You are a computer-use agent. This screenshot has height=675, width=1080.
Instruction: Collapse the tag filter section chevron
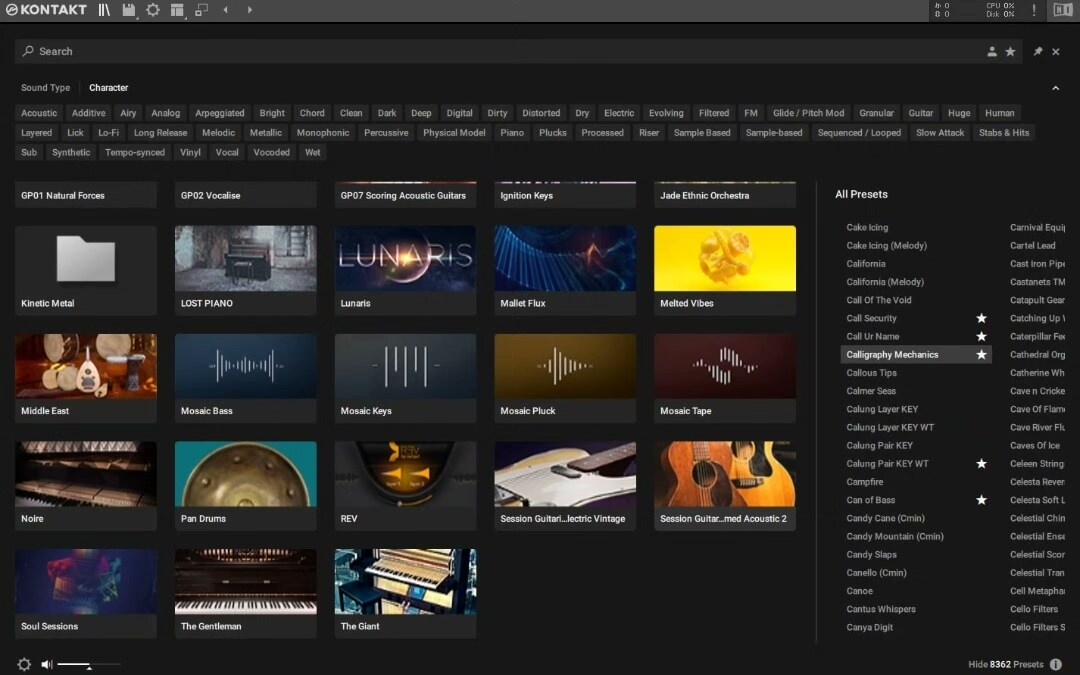click(x=1055, y=88)
